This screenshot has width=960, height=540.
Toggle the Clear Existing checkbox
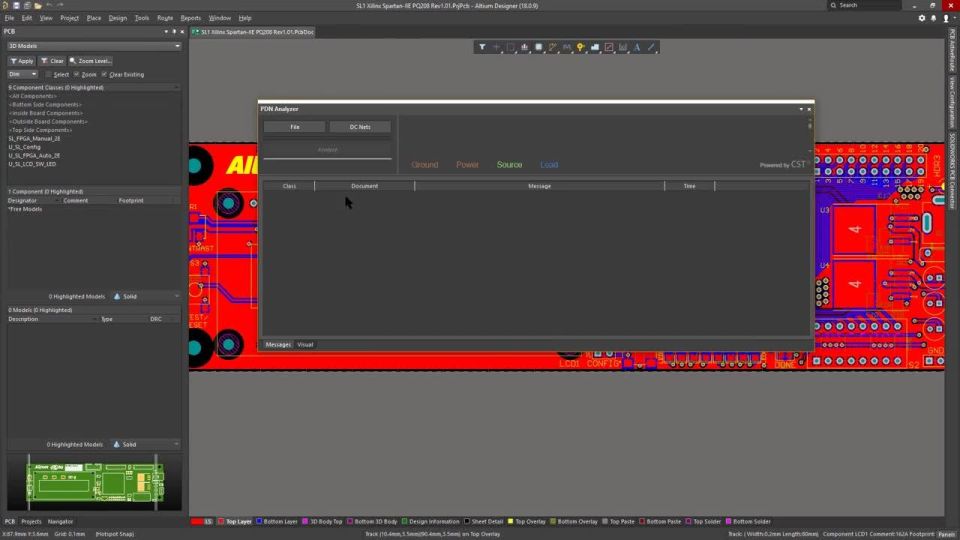pyautogui.click(x=104, y=75)
